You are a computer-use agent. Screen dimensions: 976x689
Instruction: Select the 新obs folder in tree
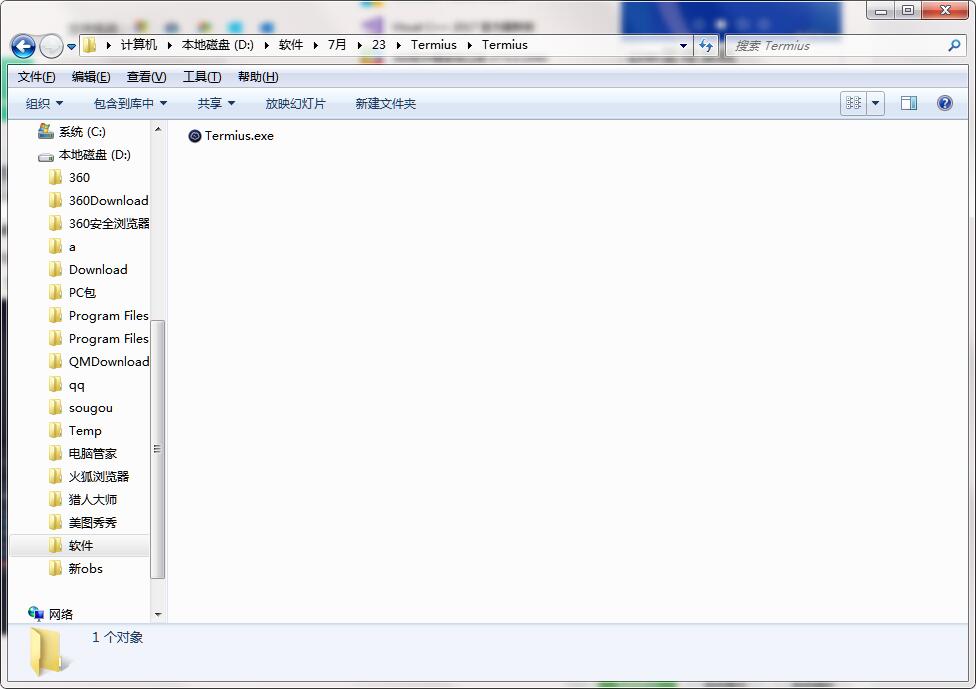85,569
